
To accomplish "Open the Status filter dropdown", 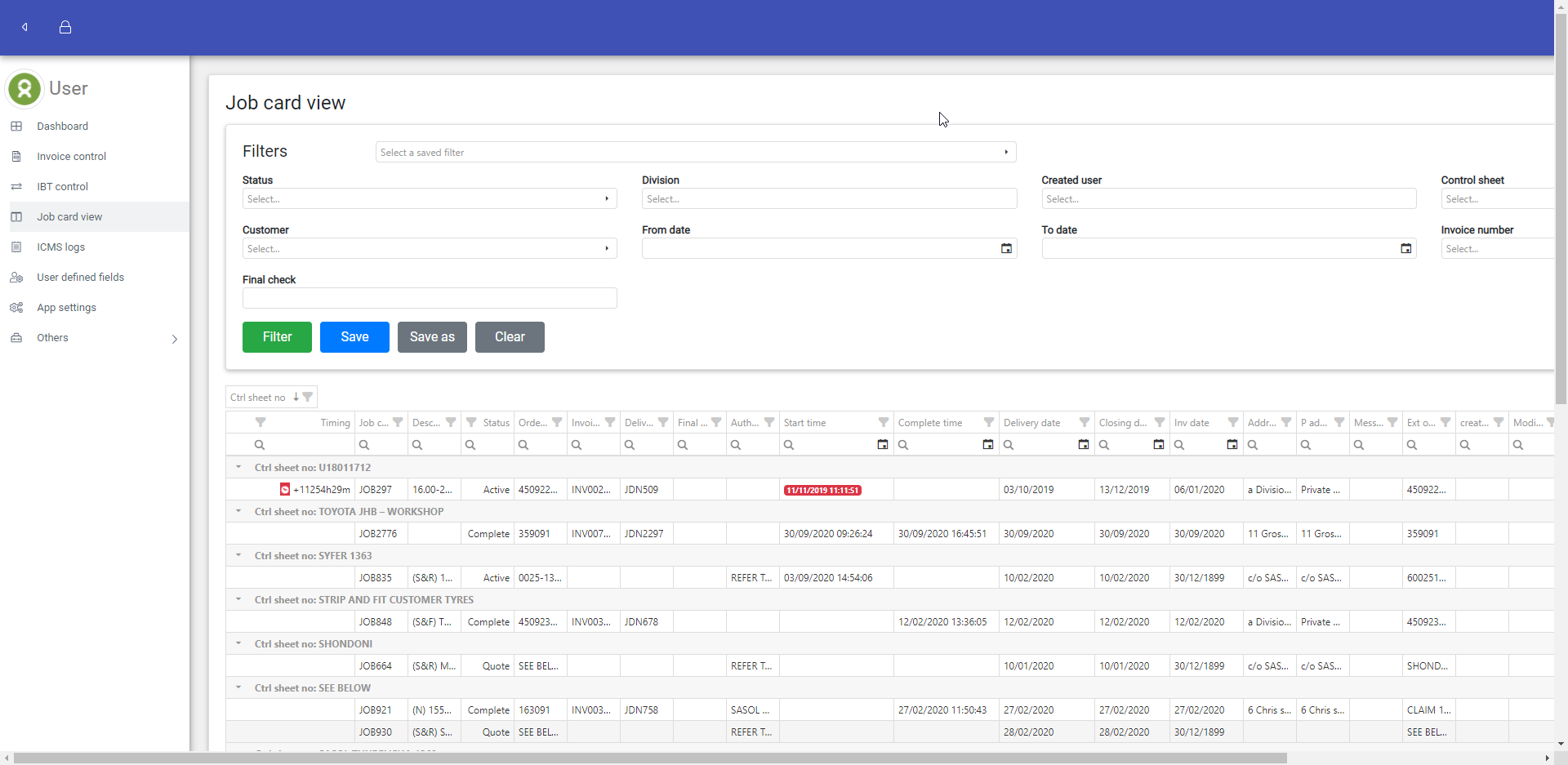I will pos(429,199).
